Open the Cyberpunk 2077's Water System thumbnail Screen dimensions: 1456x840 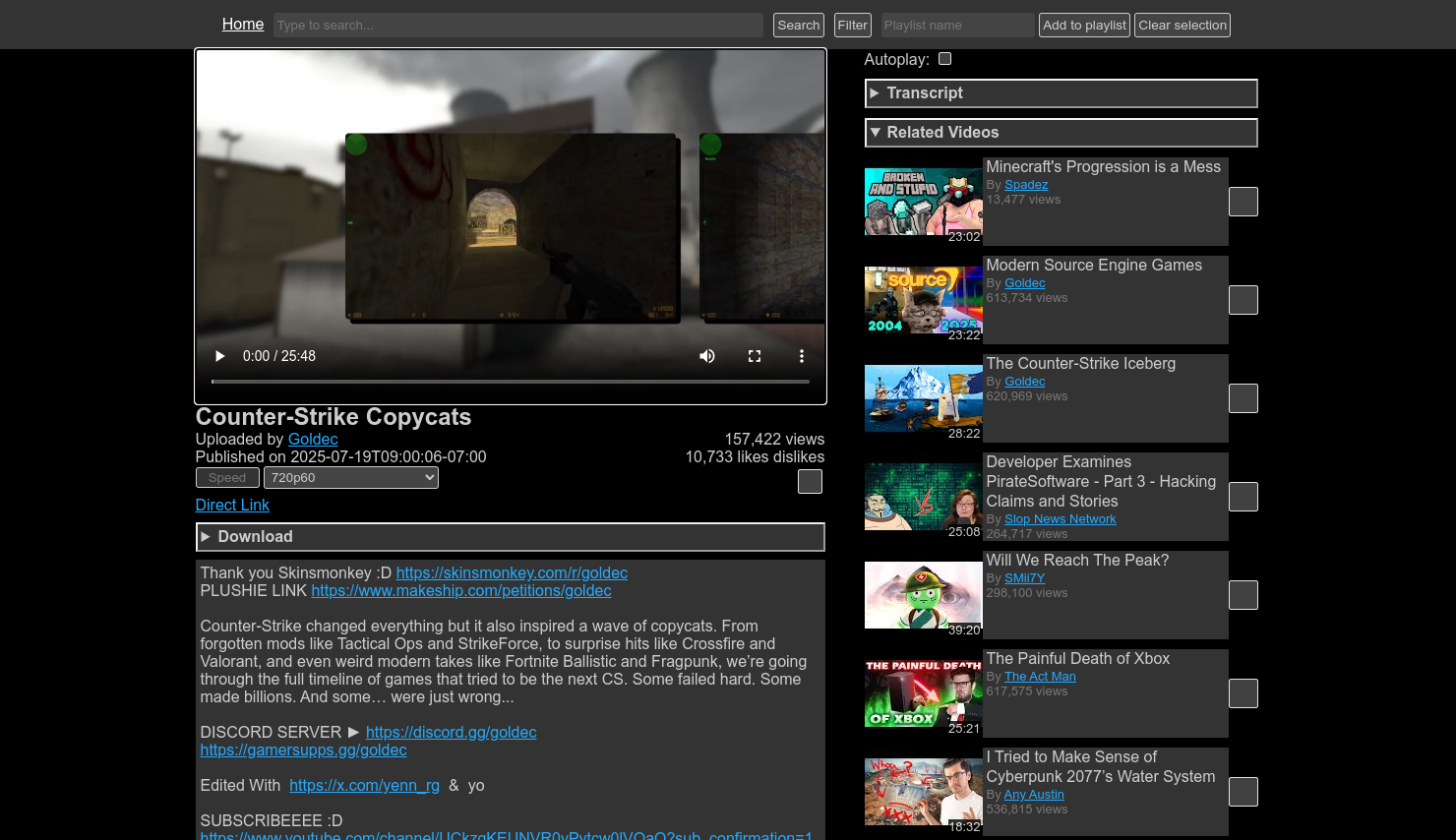point(924,792)
